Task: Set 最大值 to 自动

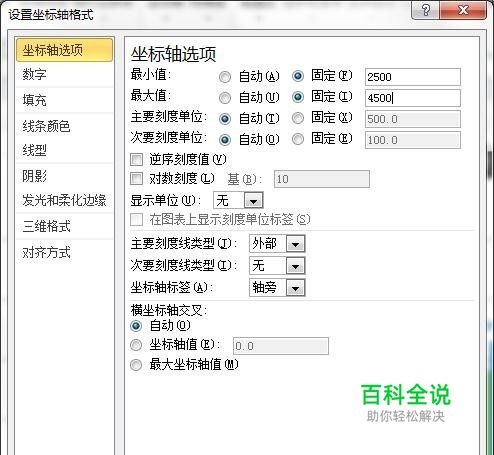Action: 225,98
